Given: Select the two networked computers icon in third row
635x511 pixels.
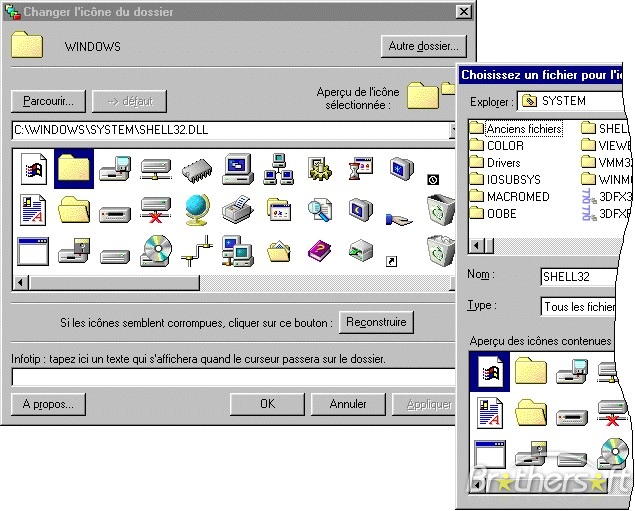Looking at the screenshot, I should point(238,251).
